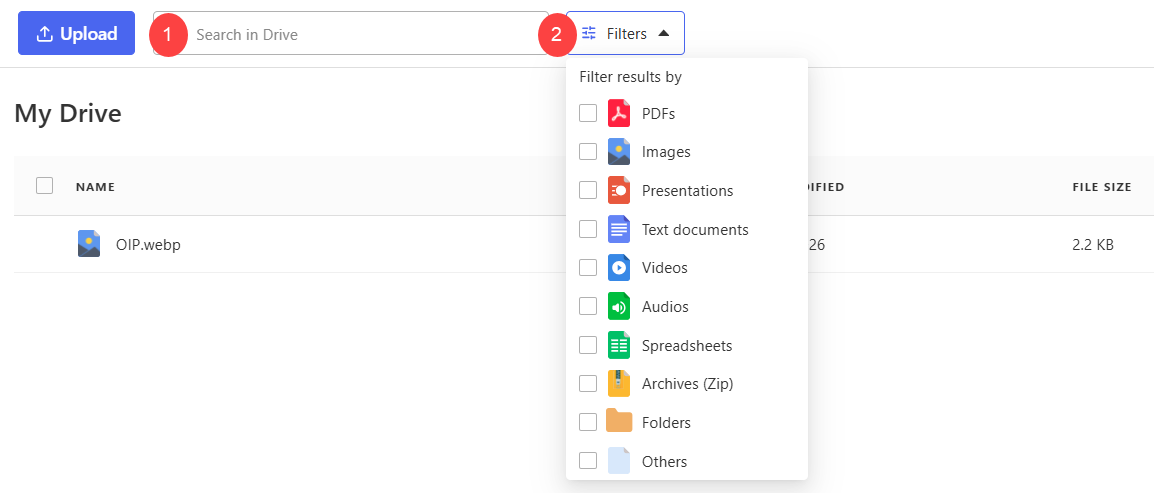1154x493 pixels.
Task: Click the OIP.webp image file icon
Action: tap(89, 244)
